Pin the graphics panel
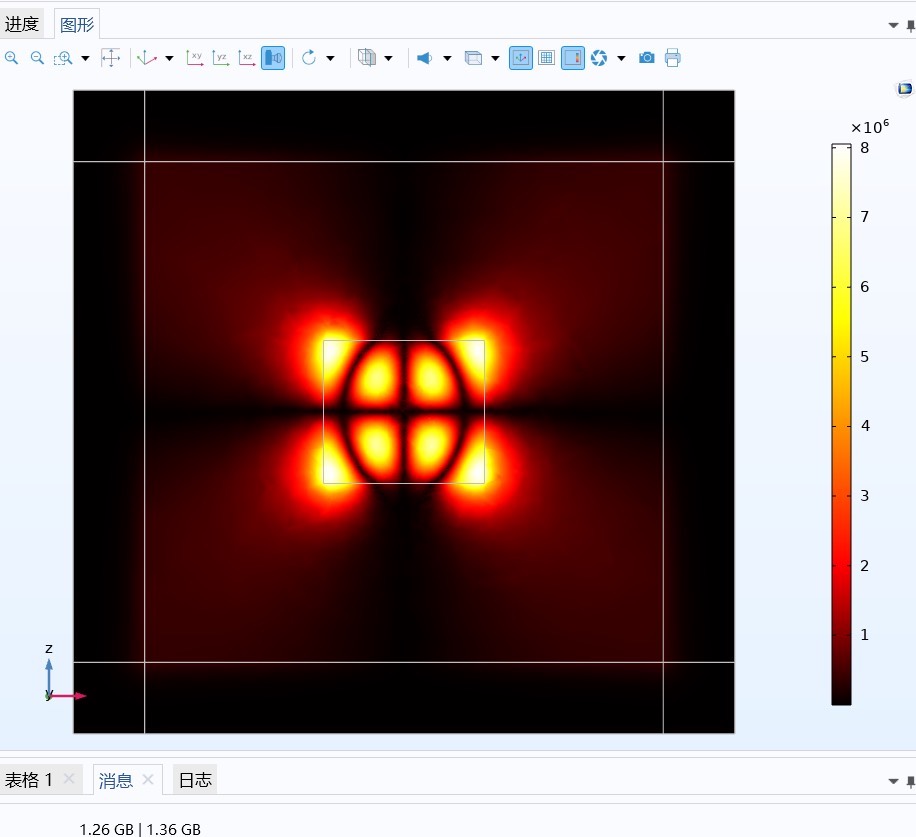 (911, 26)
